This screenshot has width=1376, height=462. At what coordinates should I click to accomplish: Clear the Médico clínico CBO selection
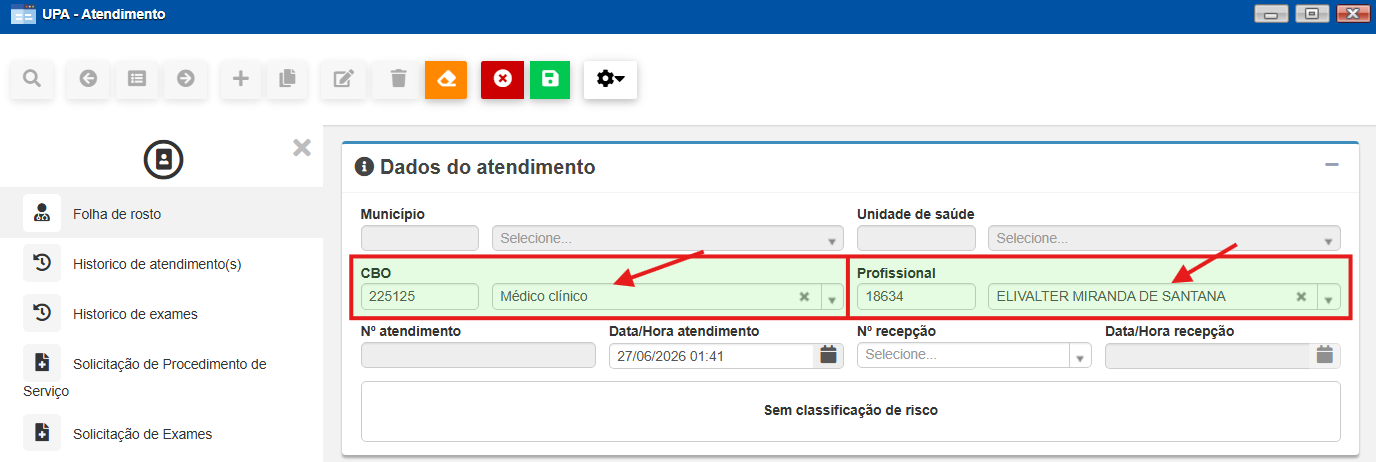click(804, 297)
